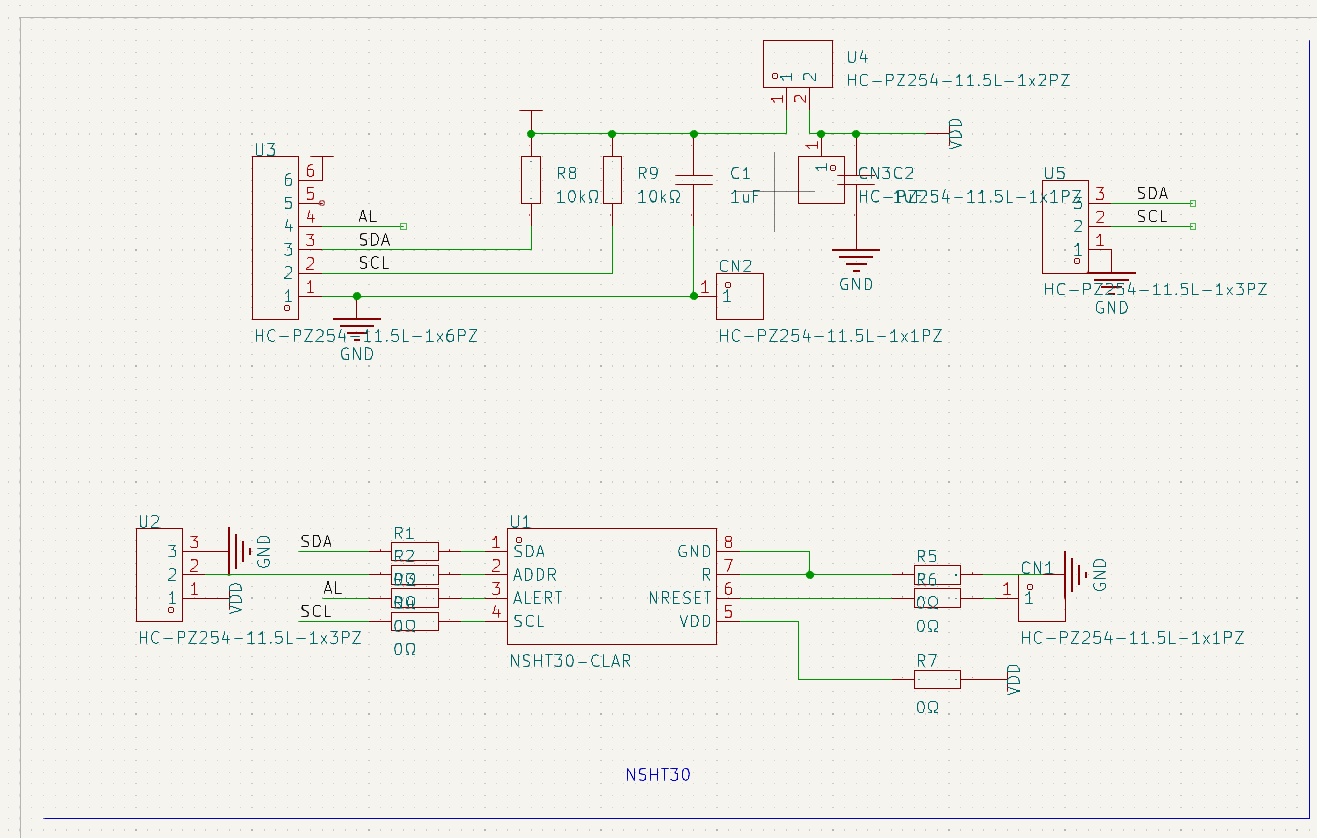1317x838 pixels.
Task: Select the GND symbol under the C2 capacitor
Action: [x=855, y=262]
